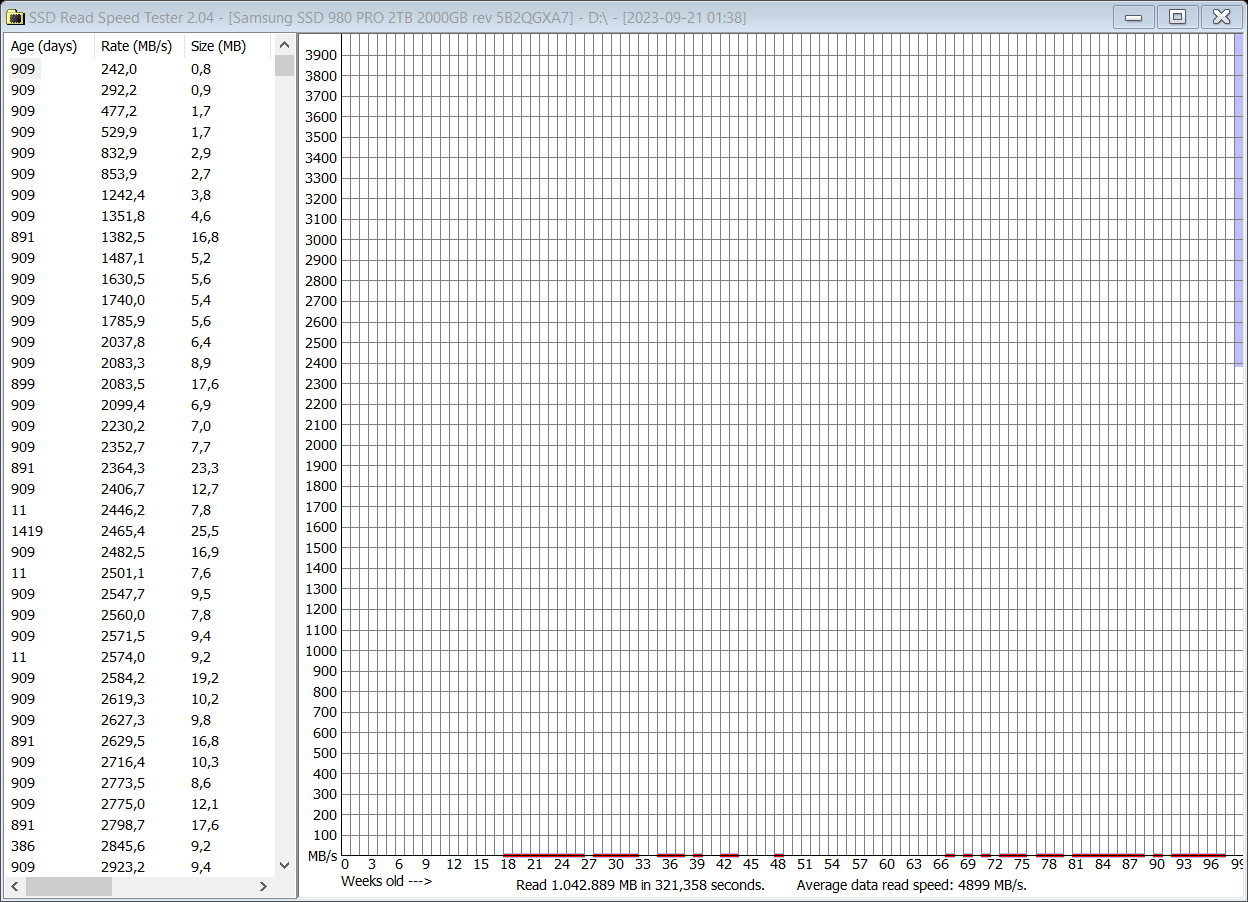Select the row aged 1419 days

(x=100, y=531)
